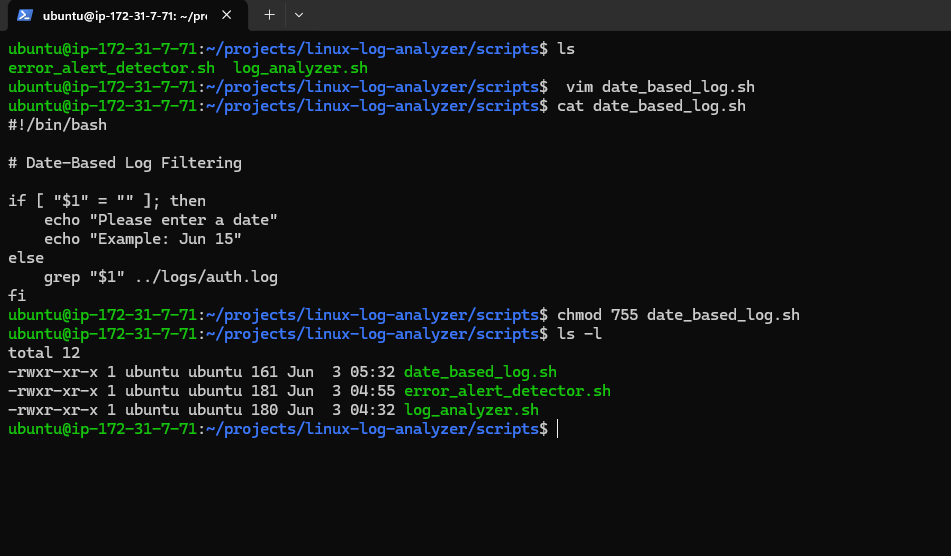Open a new tab with plus button
951x556 pixels.
click(x=269, y=15)
